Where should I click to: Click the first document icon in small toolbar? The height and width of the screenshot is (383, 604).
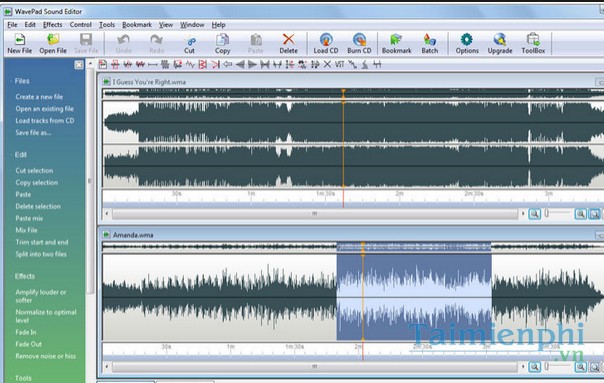(103, 64)
